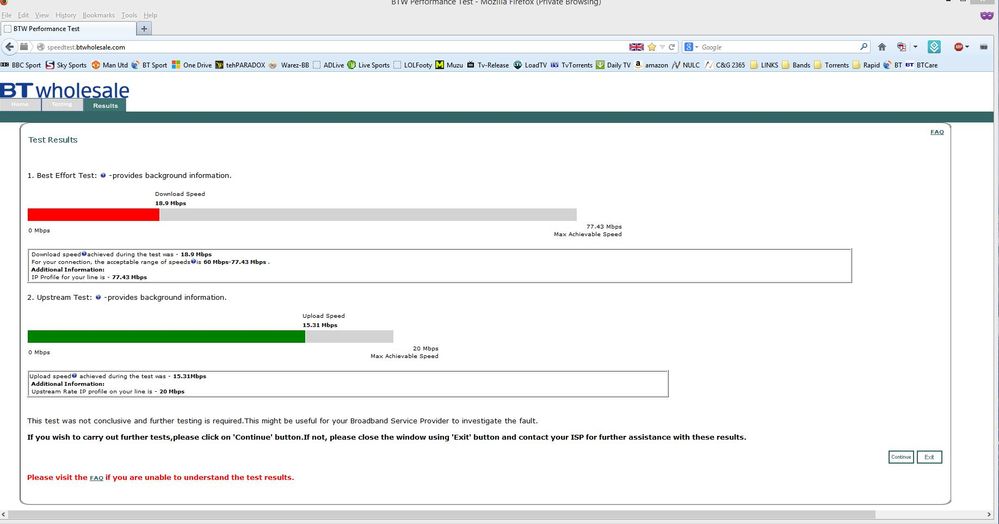Image resolution: width=999 pixels, height=524 pixels.
Task: Click the teal extension icon in toolbar
Action: (934, 47)
